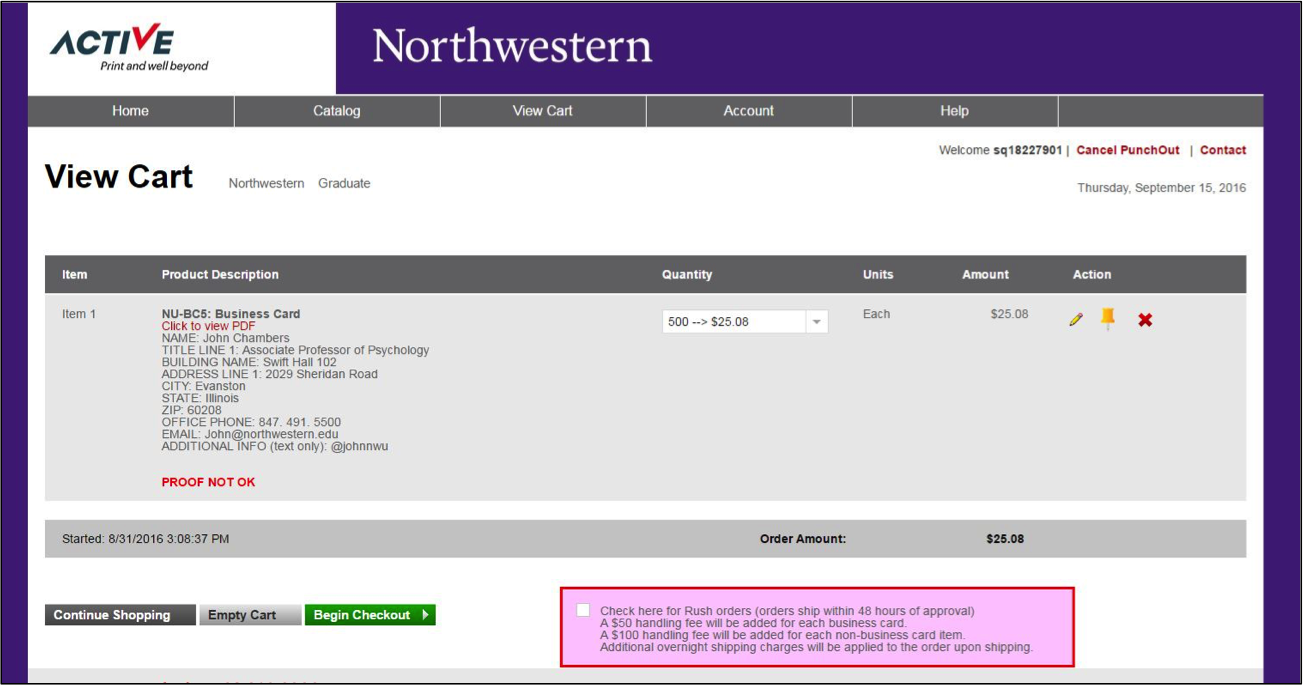This screenshot has height=685, width=1303.
Task: Click the username sq18227901
Action: tap(1027, 150)
